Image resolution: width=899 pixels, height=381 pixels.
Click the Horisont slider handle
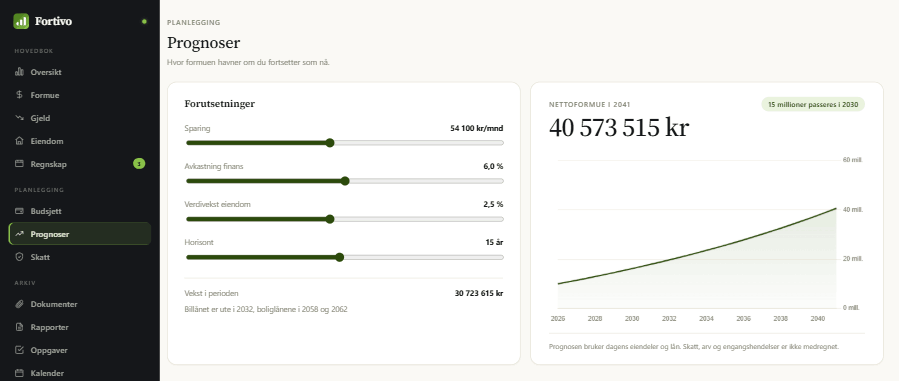point(339,257)
